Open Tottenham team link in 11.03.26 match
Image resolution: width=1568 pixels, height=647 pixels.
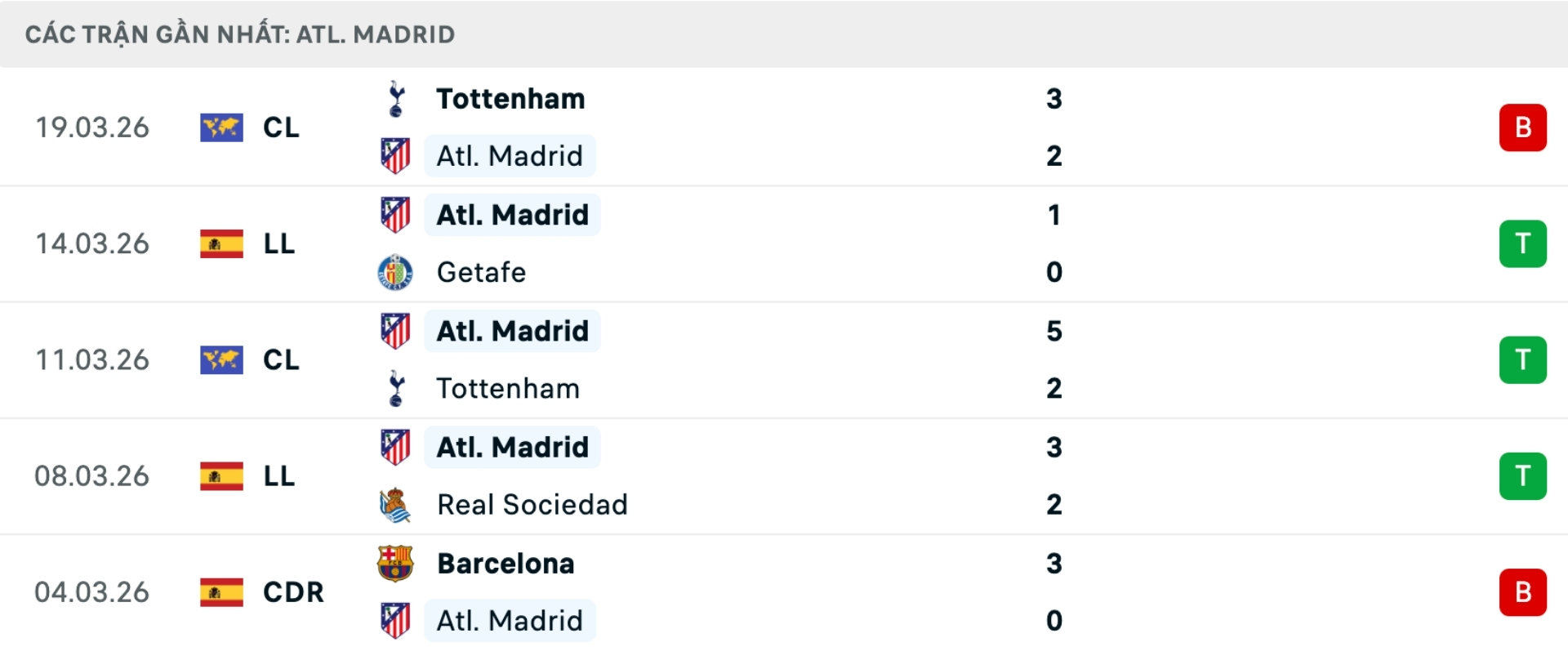pos(508,389)
